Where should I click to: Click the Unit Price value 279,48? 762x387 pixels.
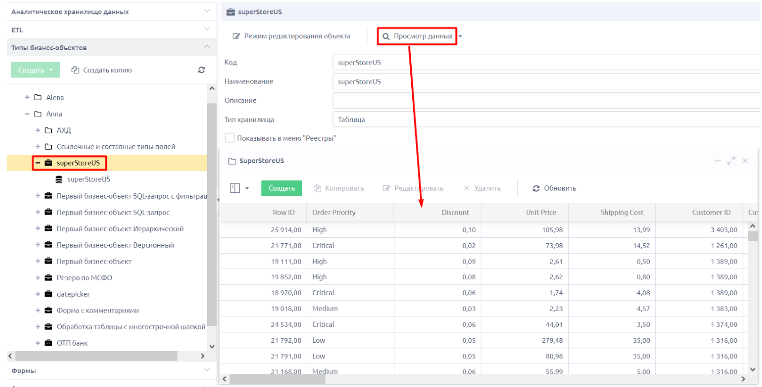[552, 340]
